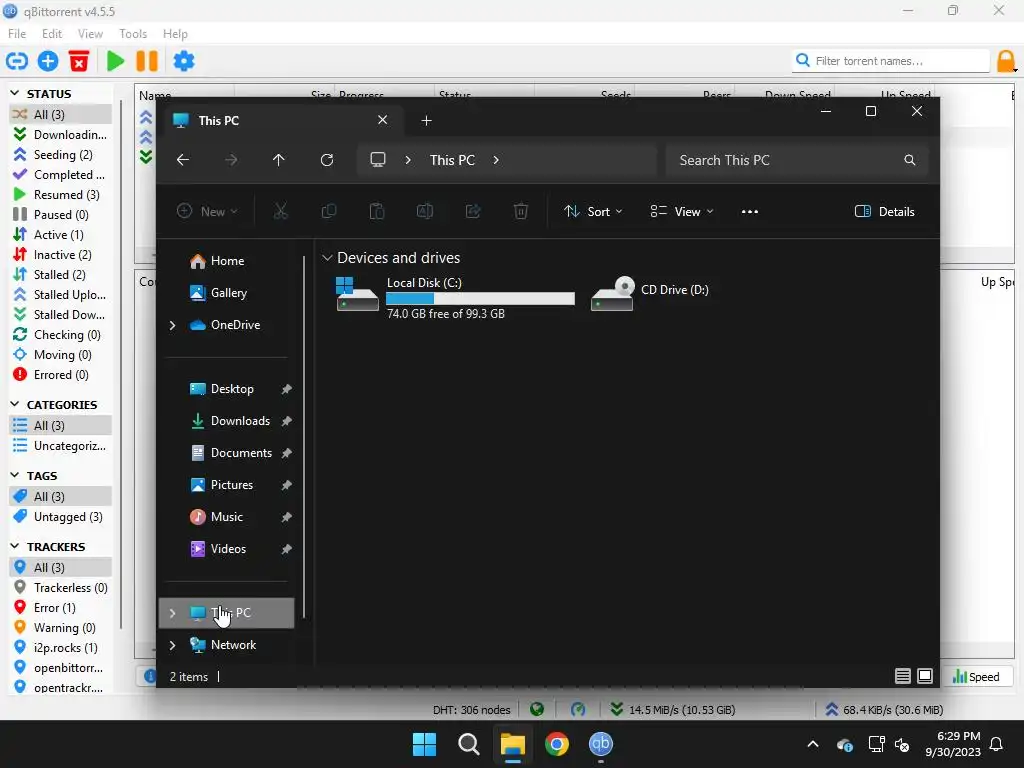The image size is (1024, 768).
Task: Expand Network tree node
Action: (x=172, y=645)
